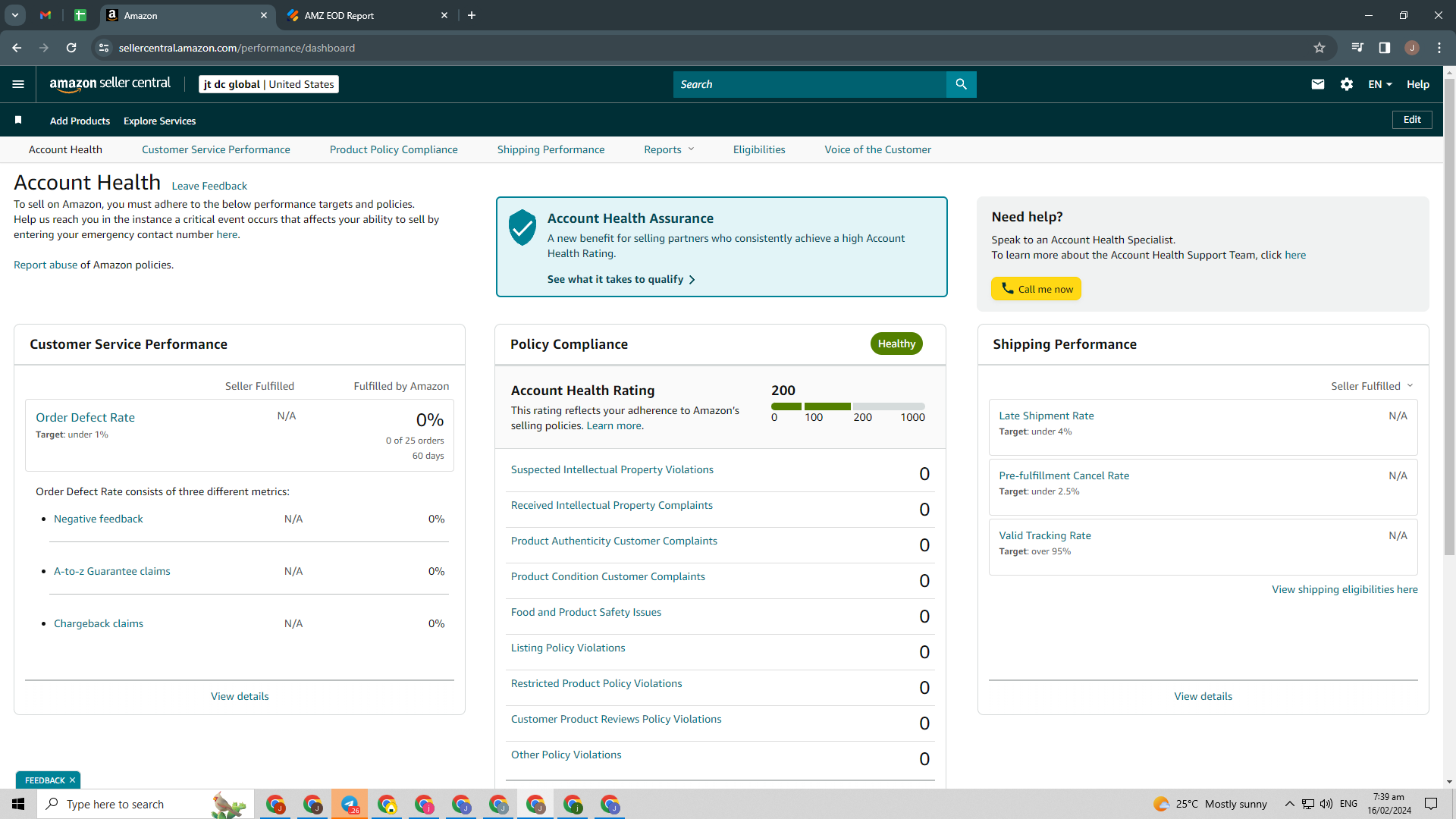Viewport: 1456px width, 819px height.
Task: Select the Account Health tab
Action: 65,149
